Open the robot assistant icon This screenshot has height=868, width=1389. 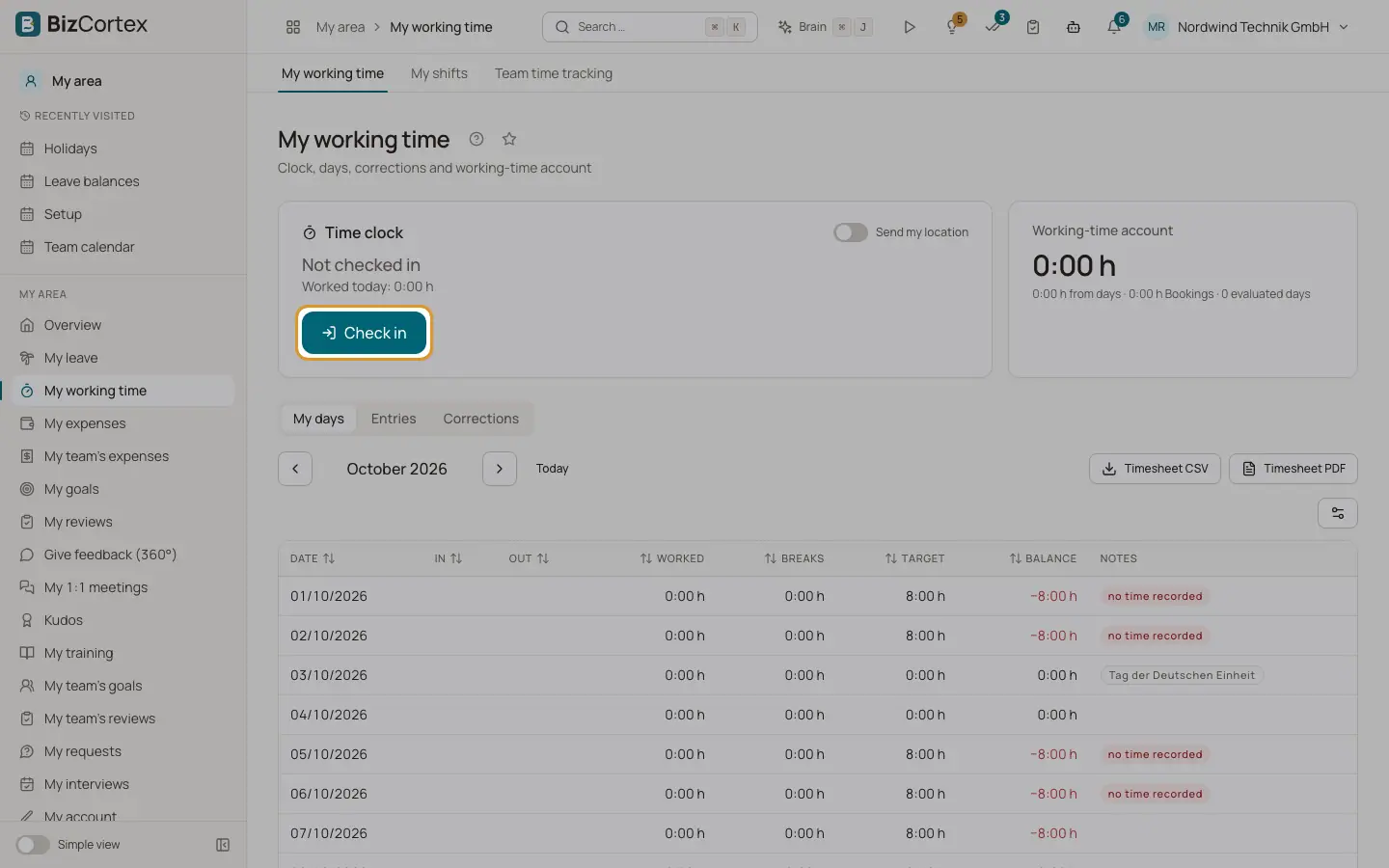coord(1074,27)
